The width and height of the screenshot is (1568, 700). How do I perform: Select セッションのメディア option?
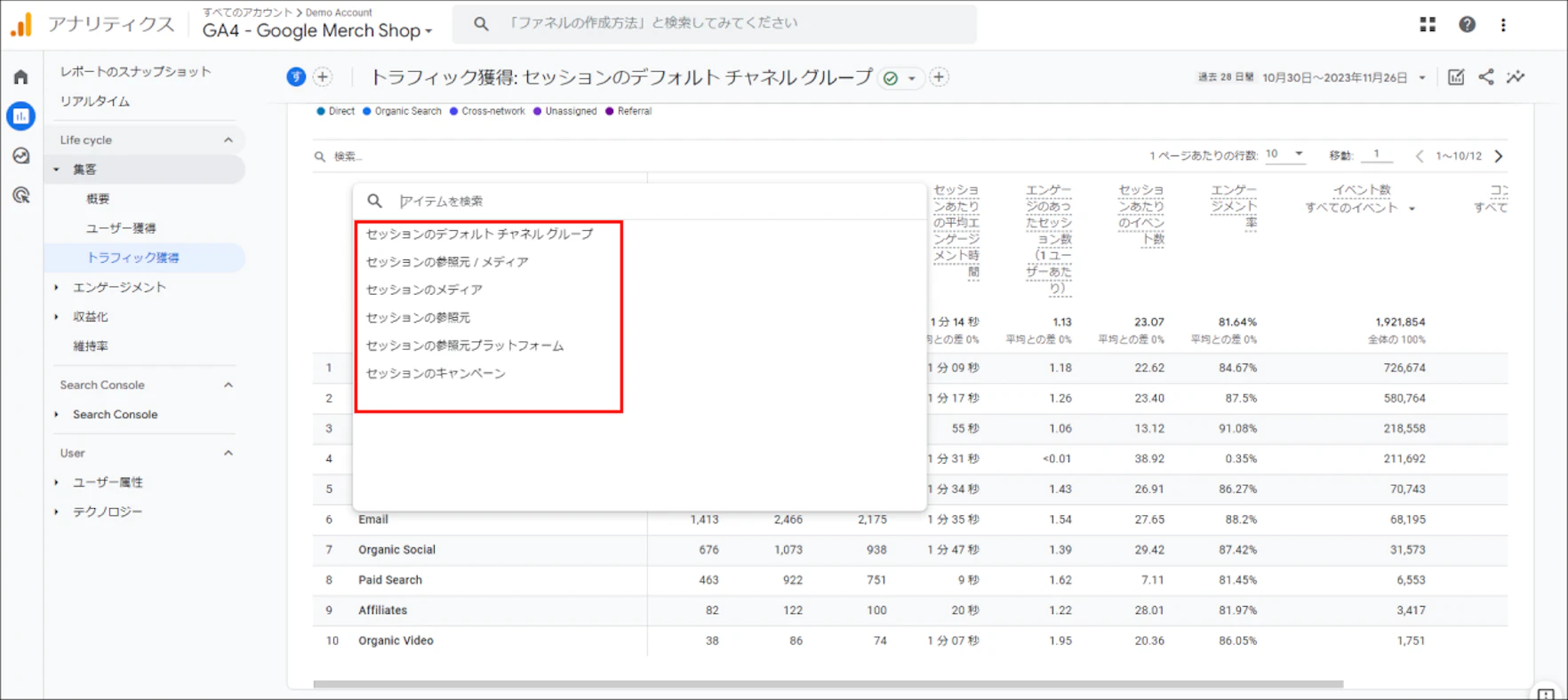(425, 290)
